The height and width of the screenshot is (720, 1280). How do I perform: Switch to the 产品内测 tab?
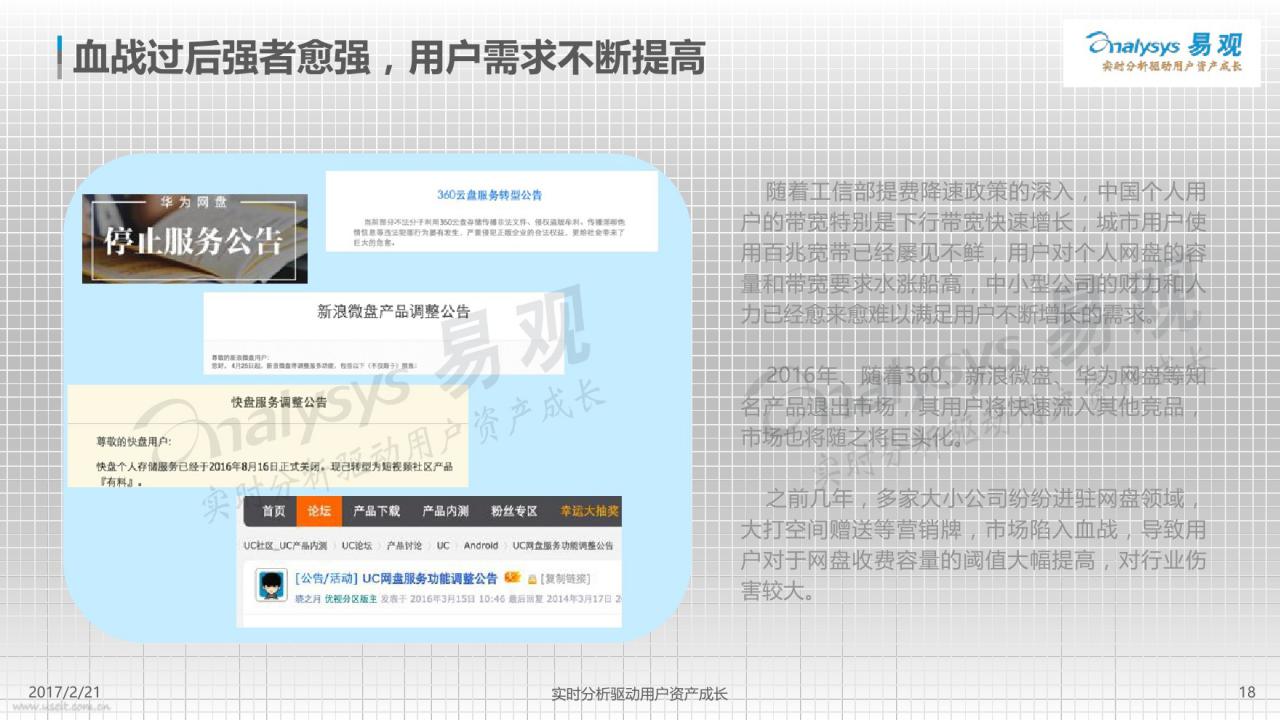[445, 511]
